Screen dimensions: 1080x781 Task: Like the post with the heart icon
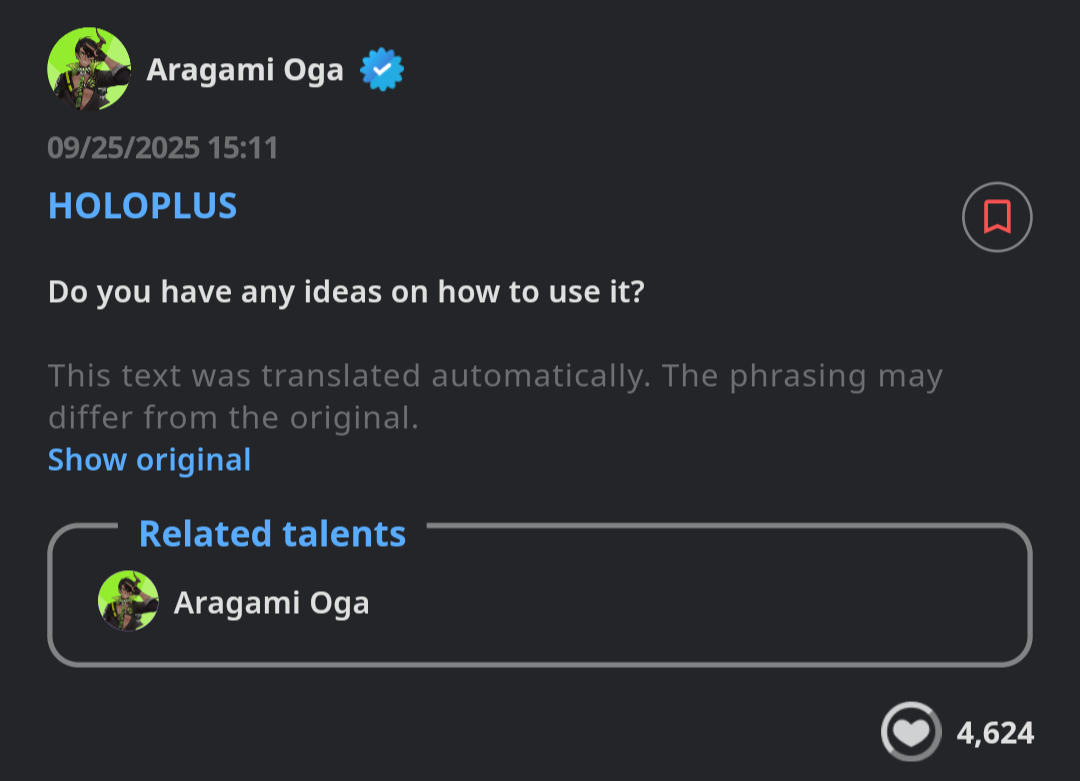click(x=910, y=733)
